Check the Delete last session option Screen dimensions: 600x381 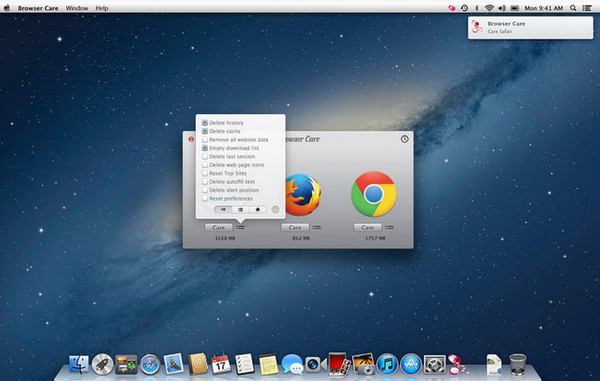(205, 156)
